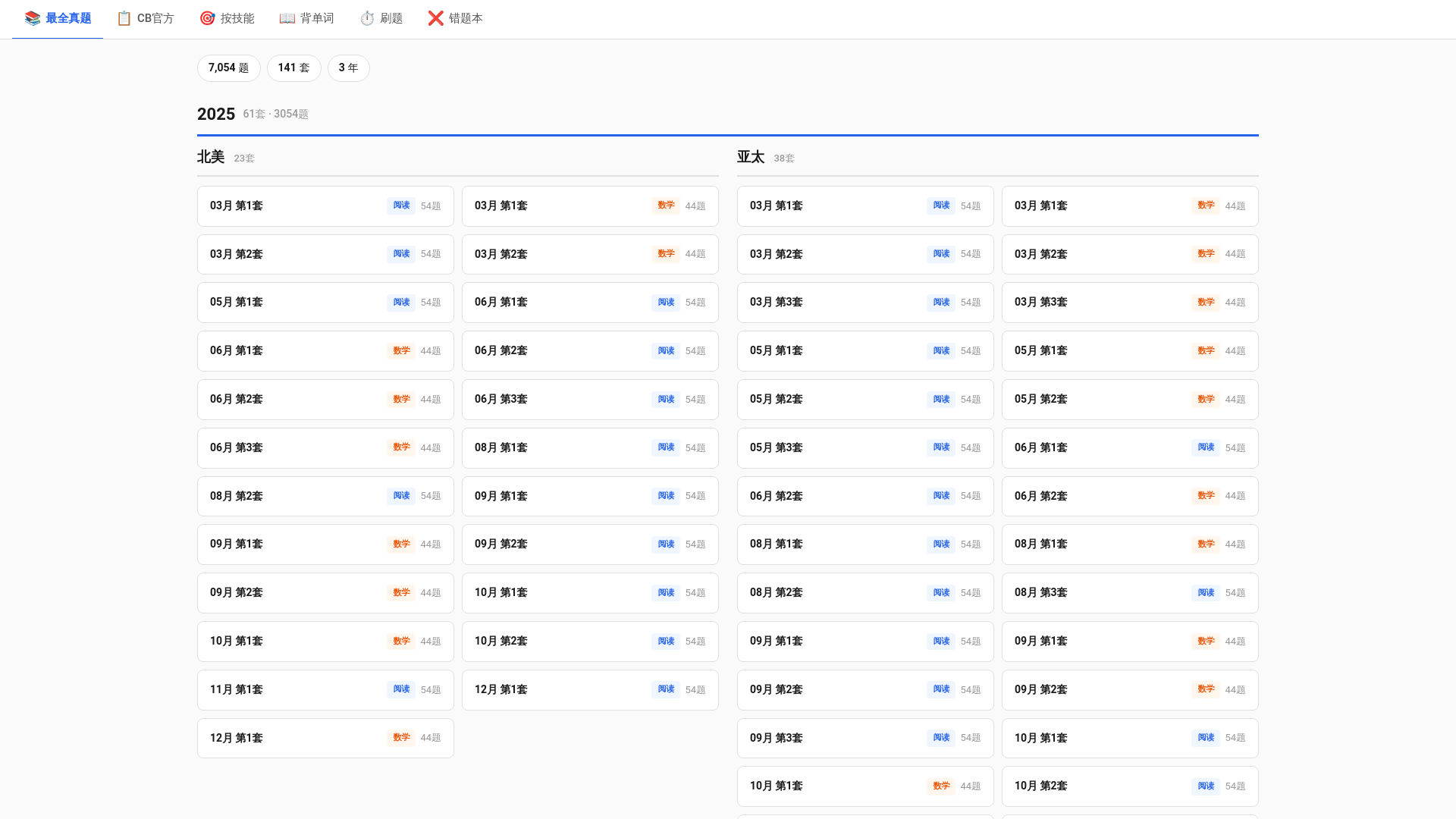This screenshot has height=819, width=1456.
Task: Open 北美 12月 第1套 math set
Action: pyautogui.click(x=325, y=739)
